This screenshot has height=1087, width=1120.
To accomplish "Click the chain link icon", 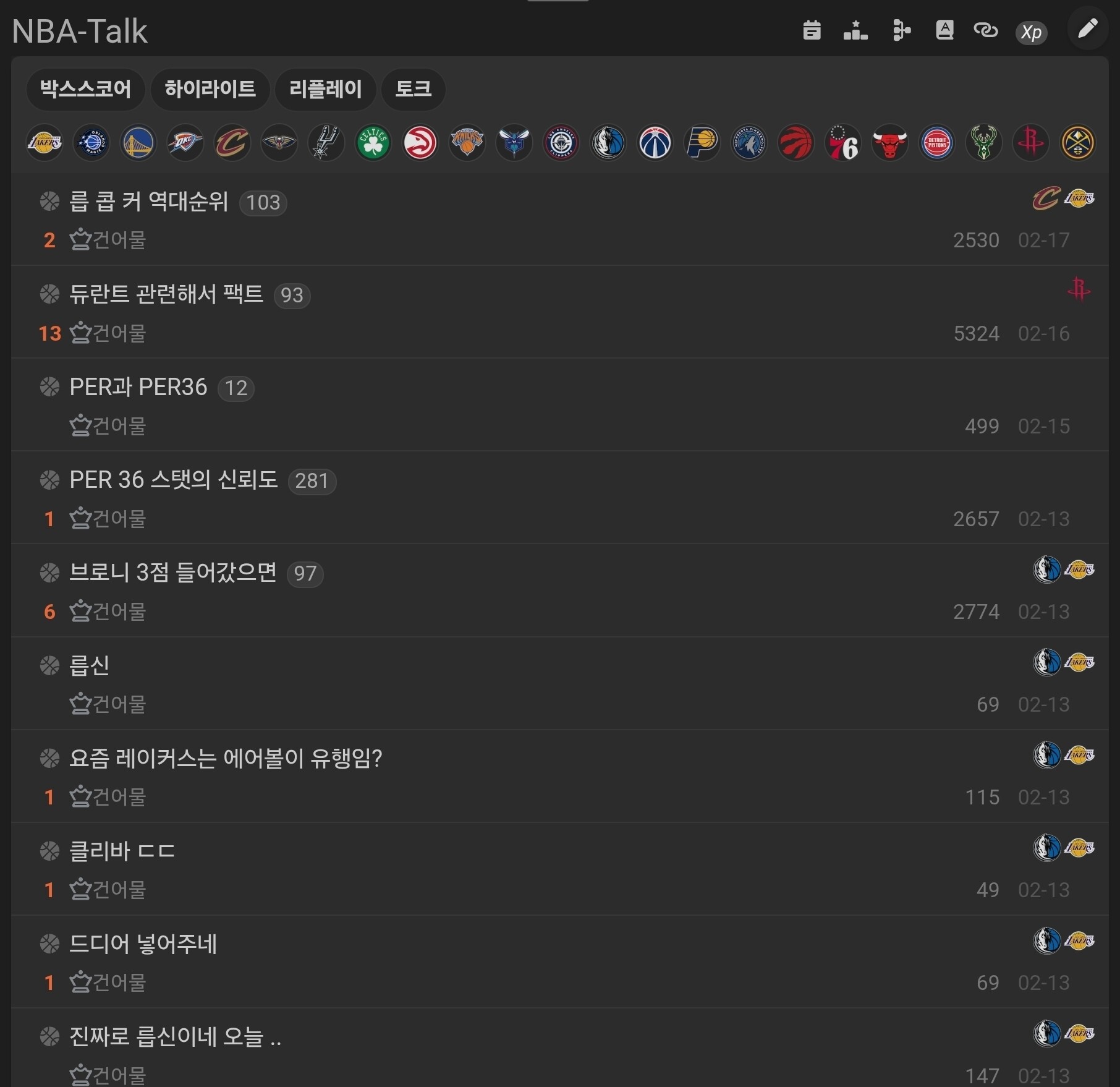I will (986, 30).
